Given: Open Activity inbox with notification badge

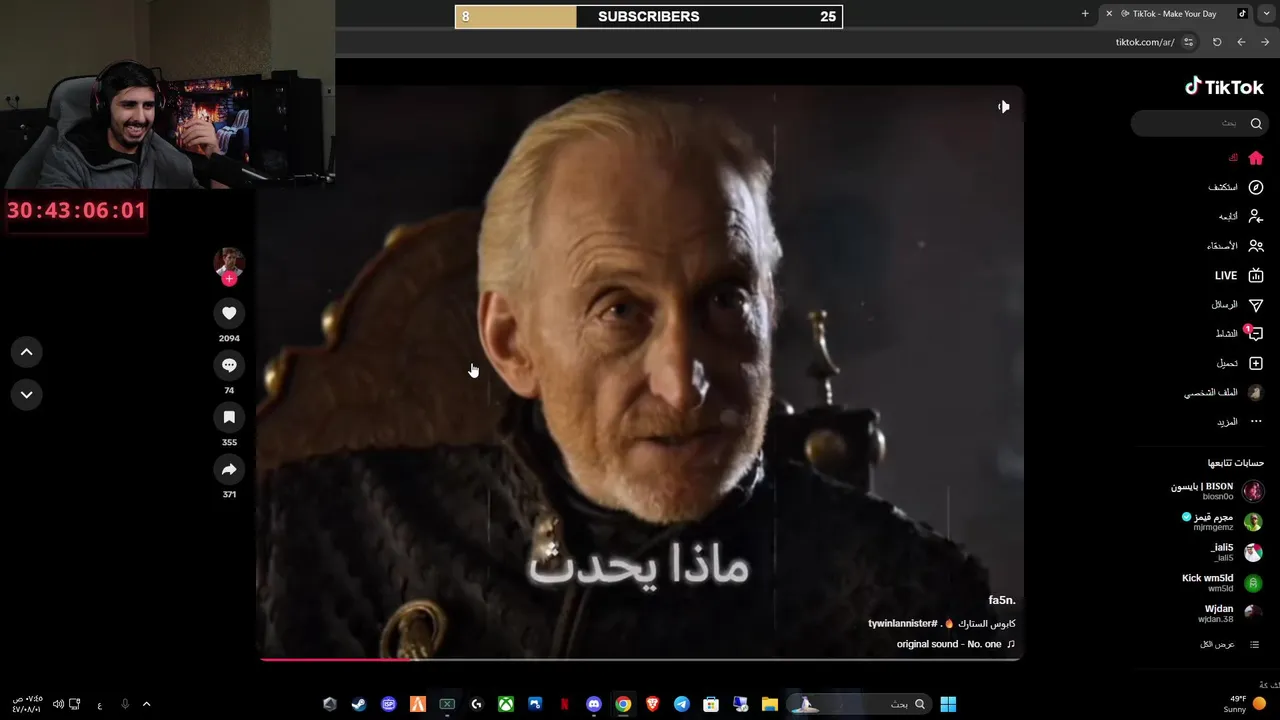Looking at the screenshot, I should click(x=1254, y=333).
